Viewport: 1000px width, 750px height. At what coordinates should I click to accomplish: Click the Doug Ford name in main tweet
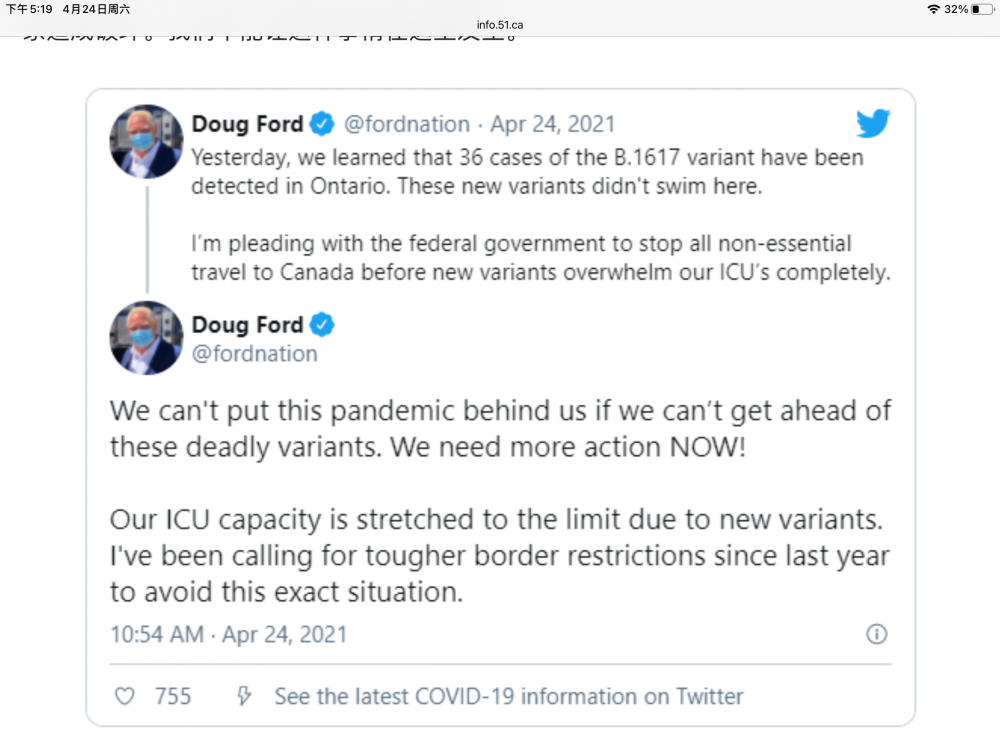[x=247, y=325]
